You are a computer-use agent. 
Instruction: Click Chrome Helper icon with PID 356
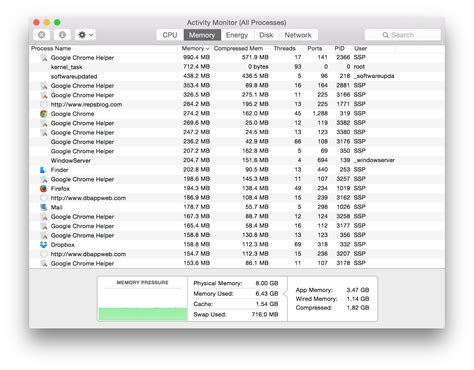[44, 235]
